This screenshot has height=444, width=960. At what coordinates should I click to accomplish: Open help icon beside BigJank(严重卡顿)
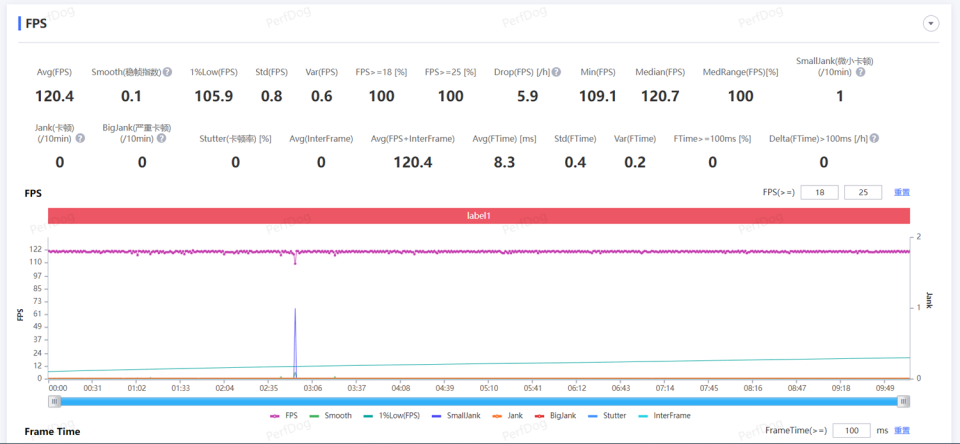point(161,138)
